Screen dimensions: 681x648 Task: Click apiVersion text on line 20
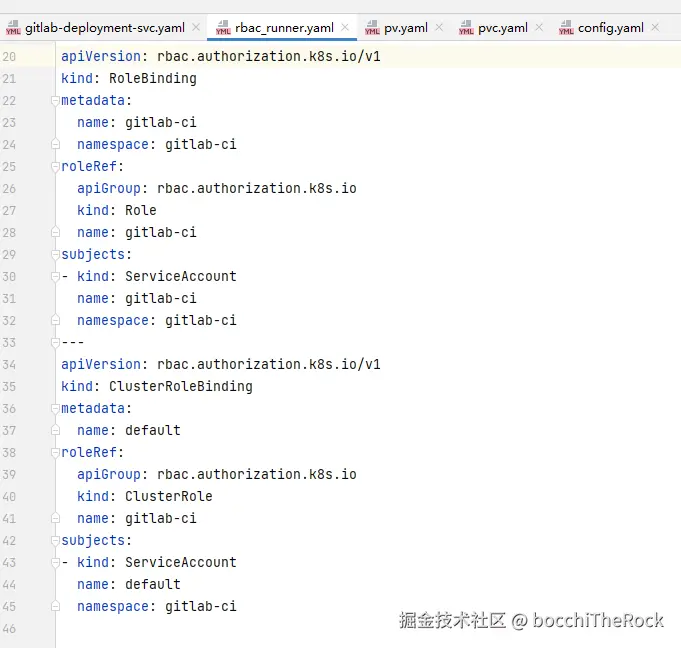pyautogui.click(x=221, y=56)
